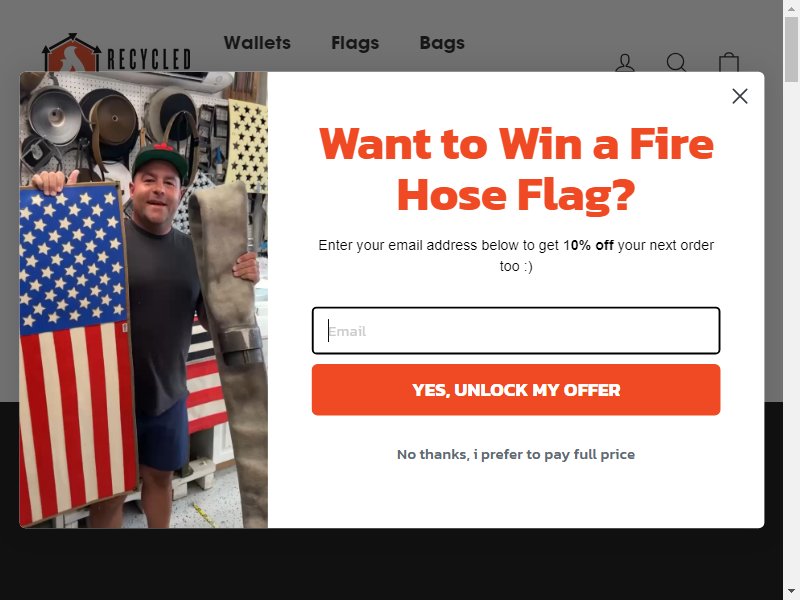Click the scrollbar up arrow
Image resolution: width=800 pixels, height=600 pixels.
point(791,8)
